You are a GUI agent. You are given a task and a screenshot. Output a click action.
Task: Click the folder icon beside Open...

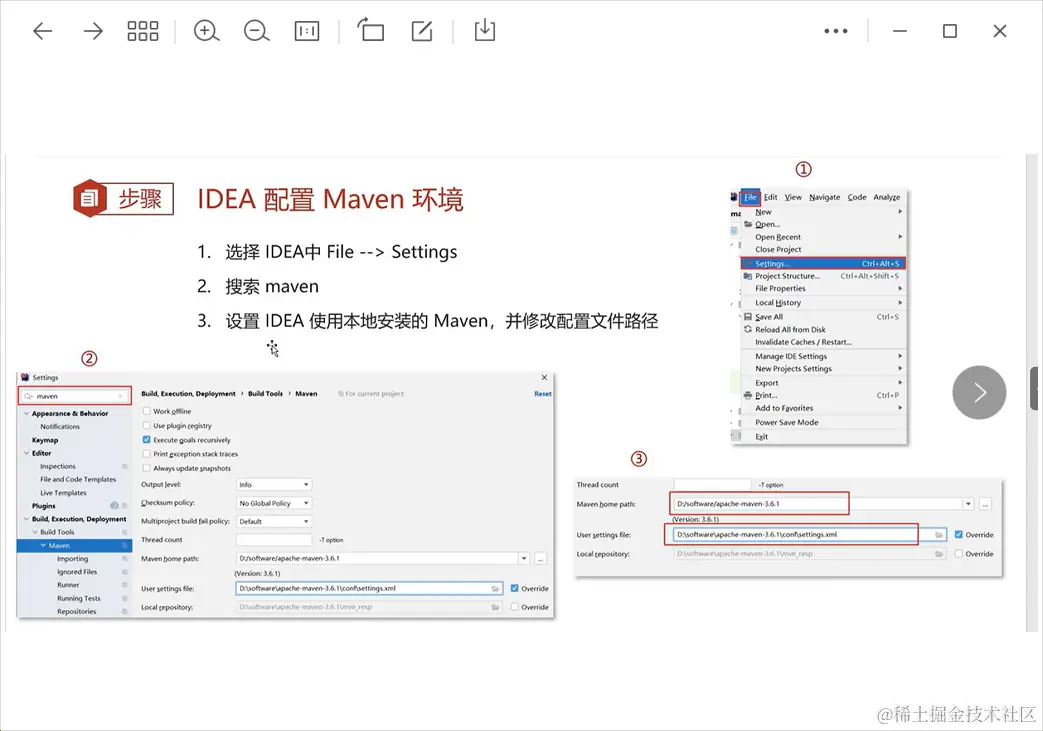(x=748, y=224)
